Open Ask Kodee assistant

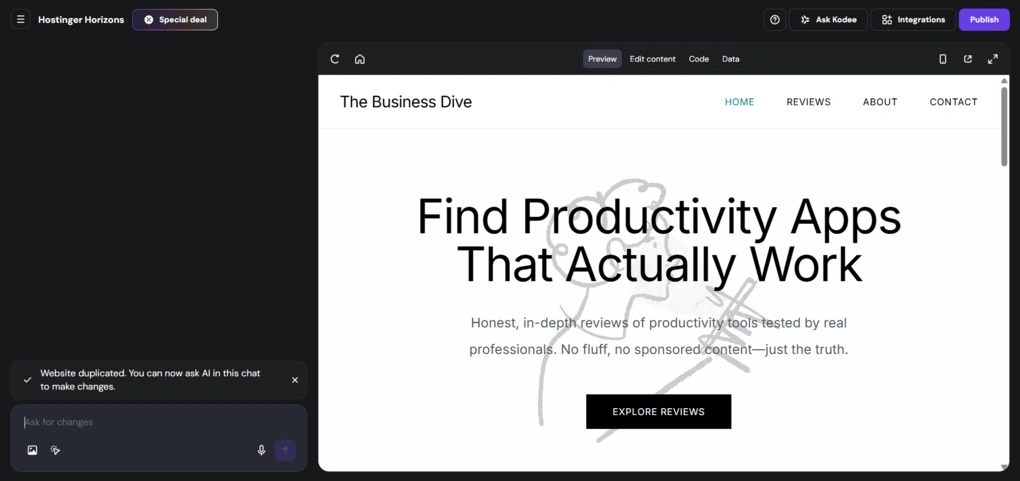[829, 19]
